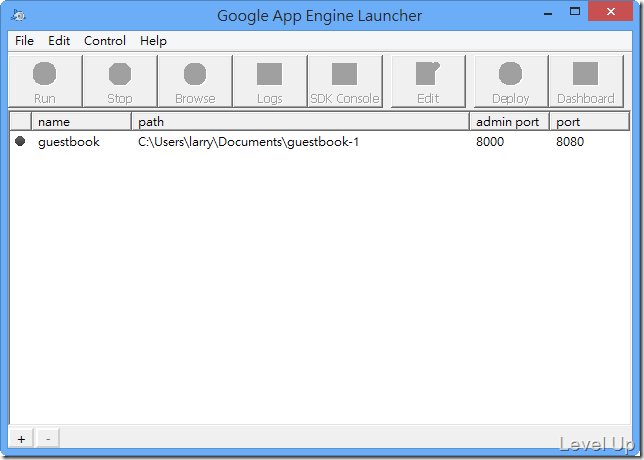Open the Help menu
Screen dimensions: 644x460
coord(153,41)
